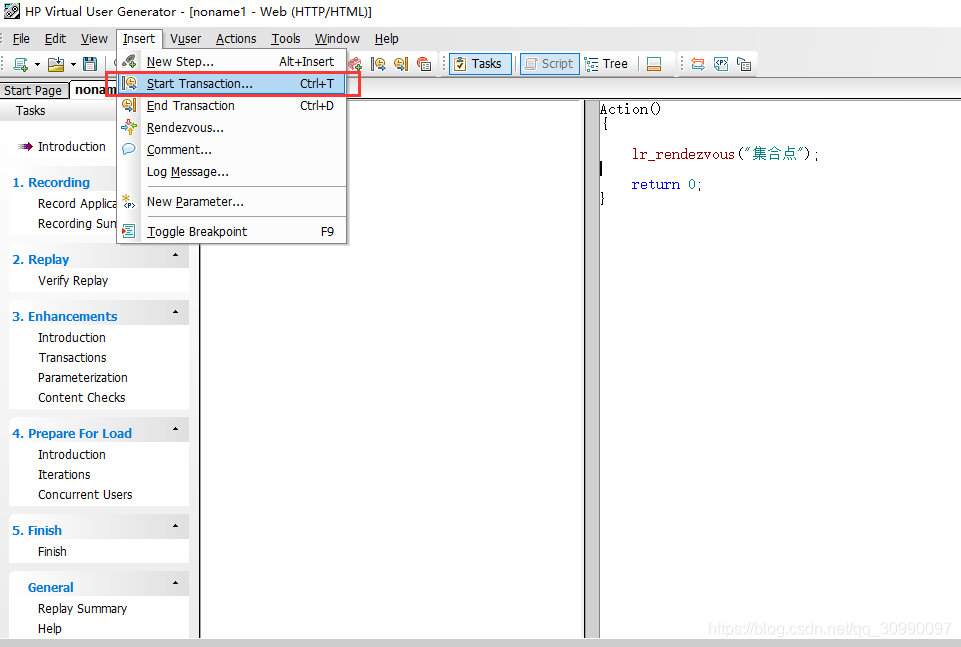
Task: Open the Iterations task
Action: coord(64,475)
